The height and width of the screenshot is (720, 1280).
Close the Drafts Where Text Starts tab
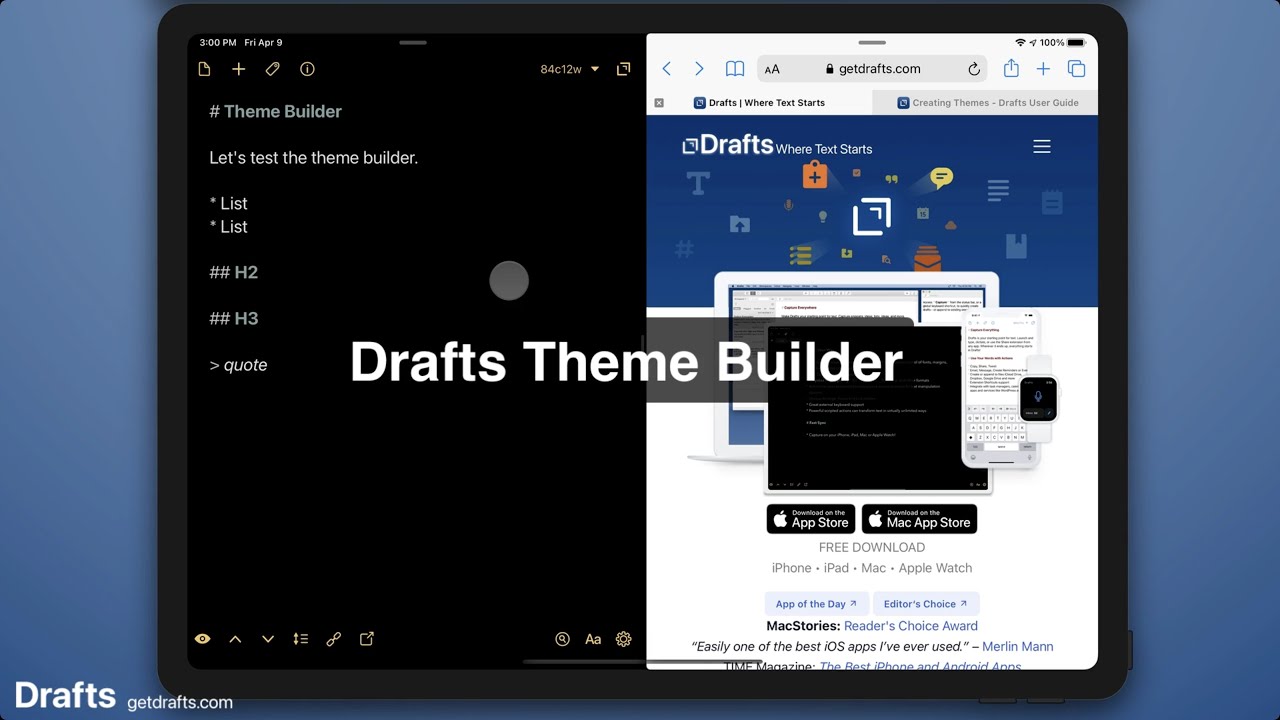pyautogui.click(x=659, y=103)
